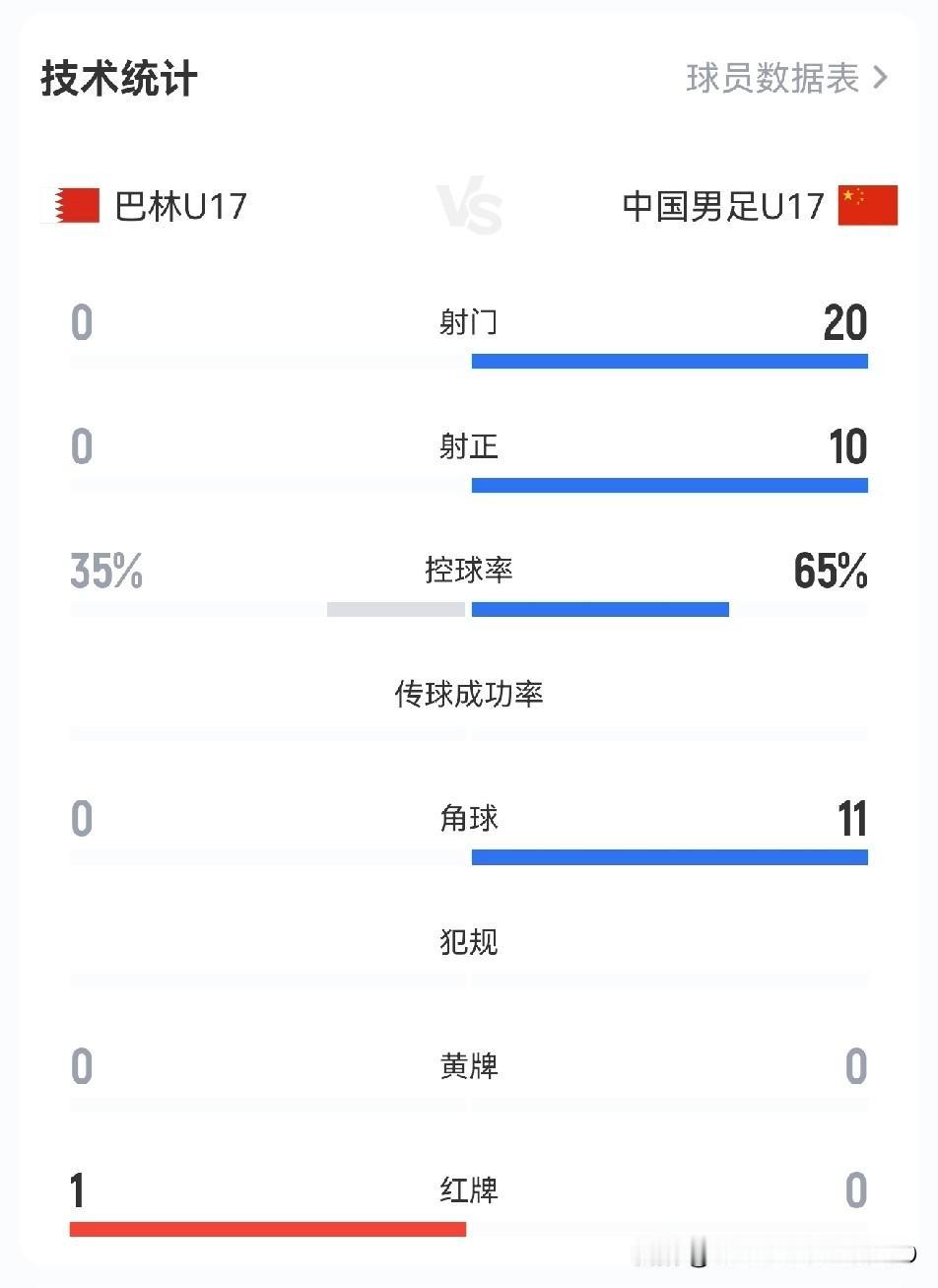Select the VS emblem between team names
938x1288 pixels.
(469, 204)
